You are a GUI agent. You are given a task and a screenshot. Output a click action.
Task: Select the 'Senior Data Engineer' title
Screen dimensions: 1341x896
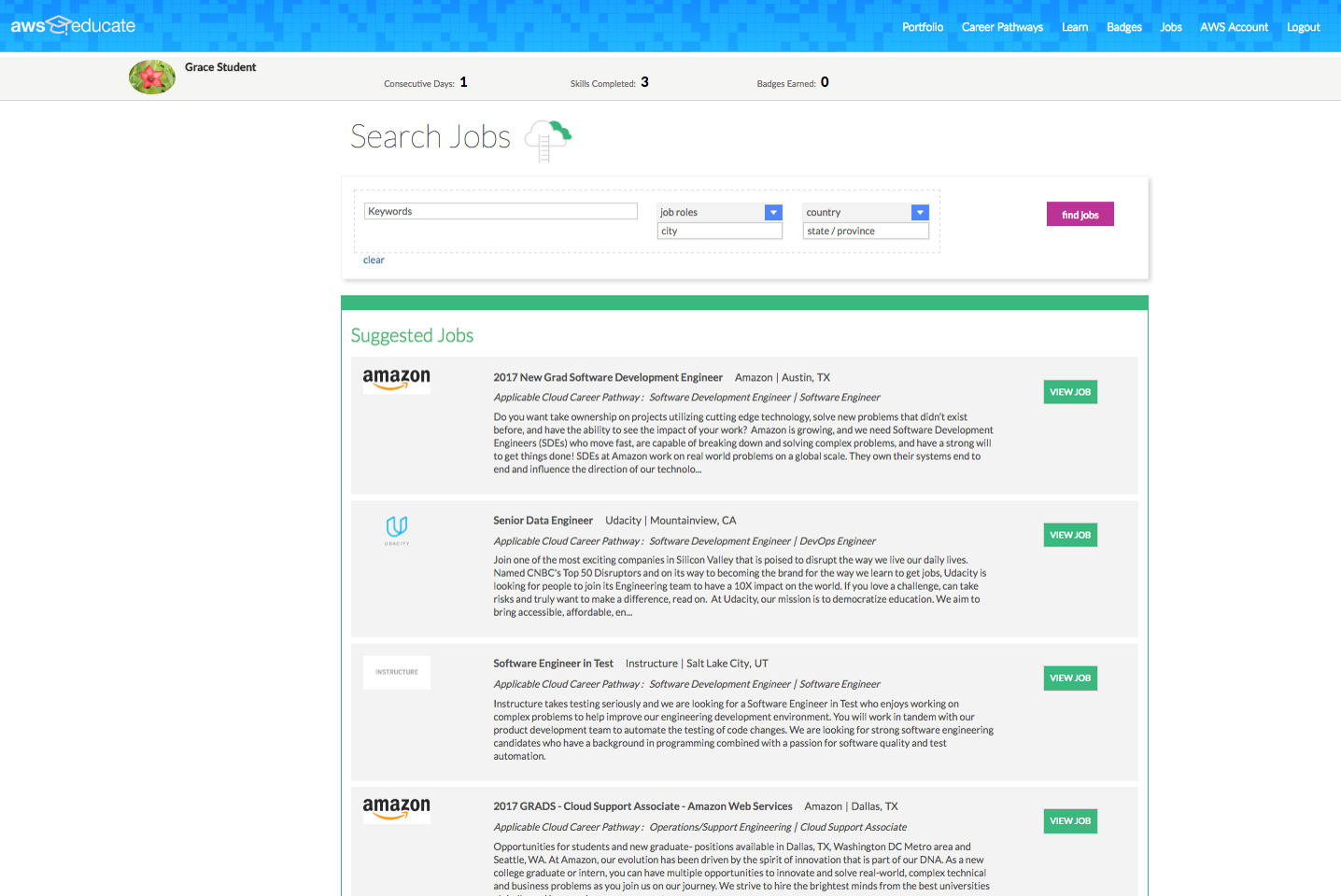543,521
